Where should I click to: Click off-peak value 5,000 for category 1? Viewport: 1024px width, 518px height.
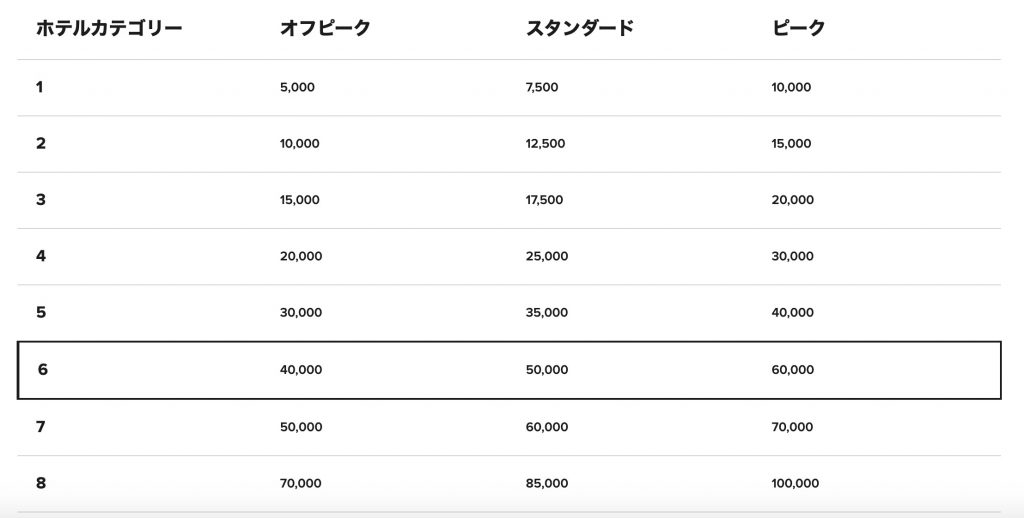pyautogui.click(x=297, y=88)
